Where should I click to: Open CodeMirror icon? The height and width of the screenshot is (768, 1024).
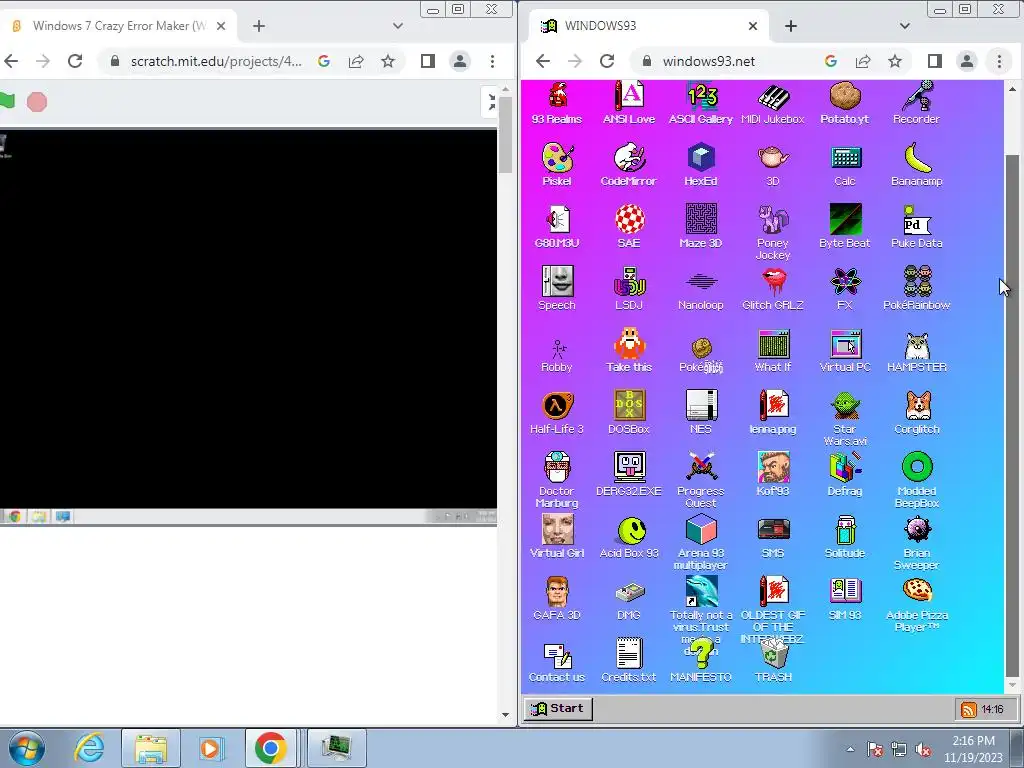coord(628,165)
